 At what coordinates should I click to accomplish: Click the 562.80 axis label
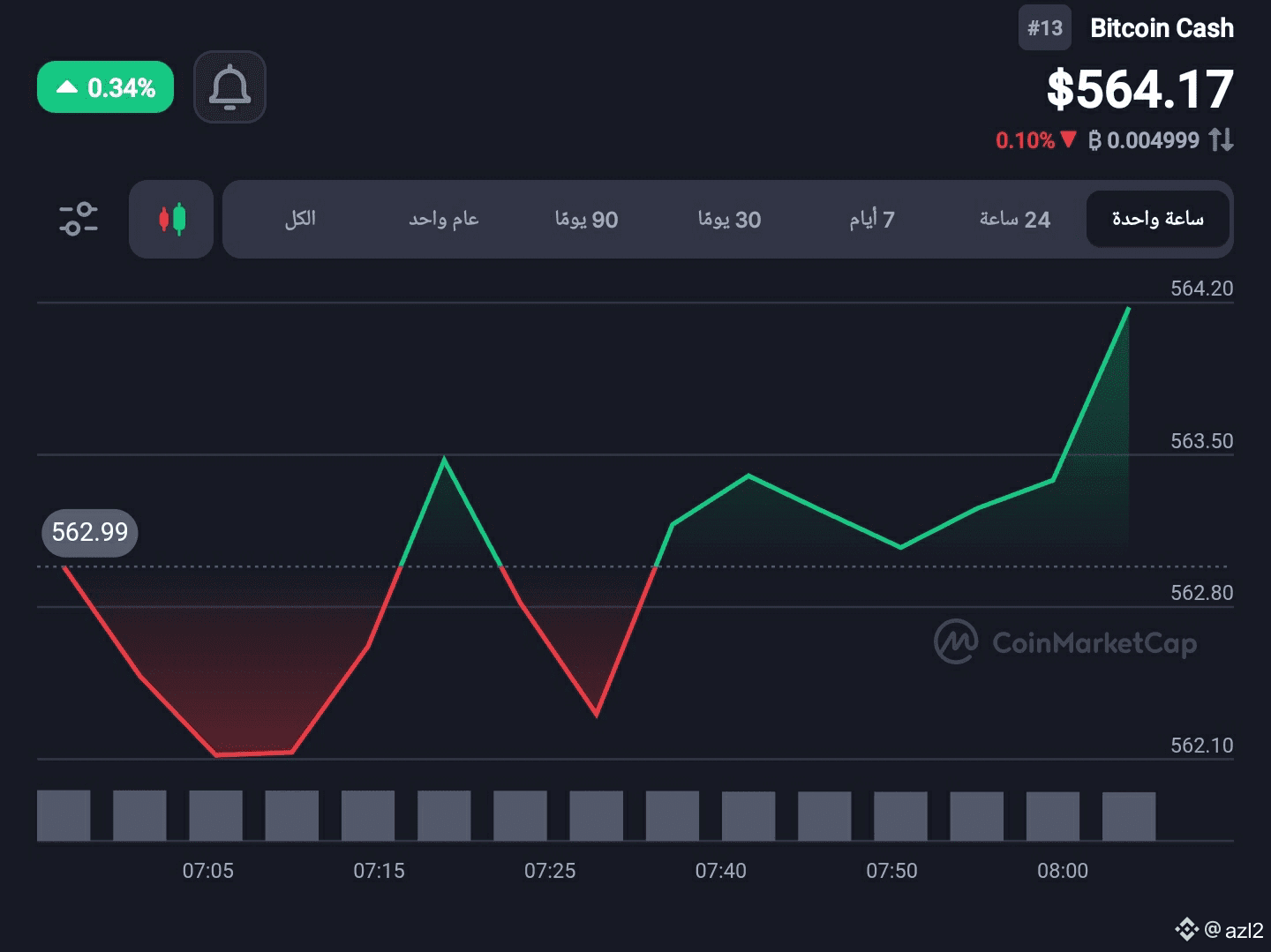point(1201,593)
